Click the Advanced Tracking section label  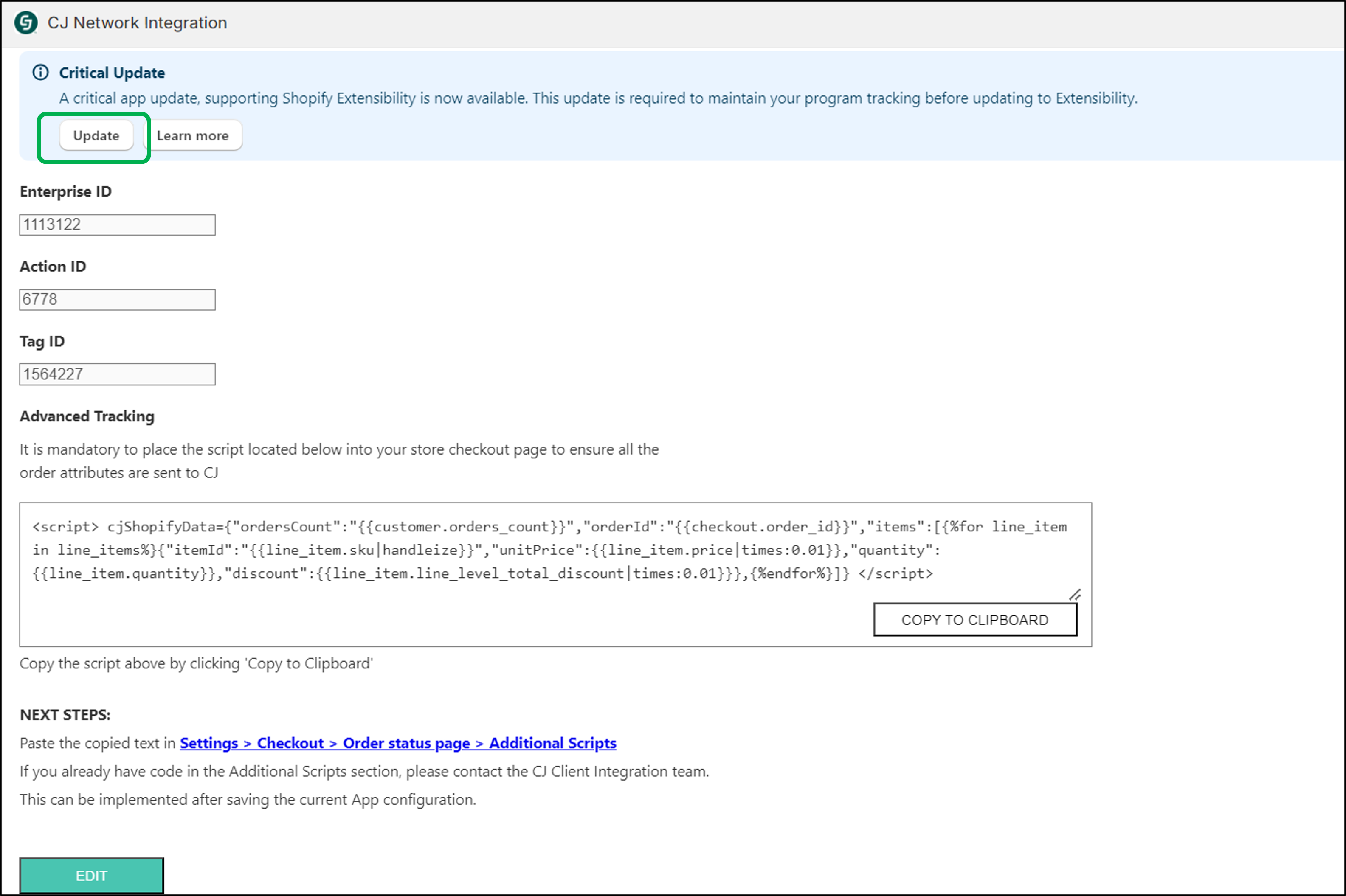coord(86,416)
